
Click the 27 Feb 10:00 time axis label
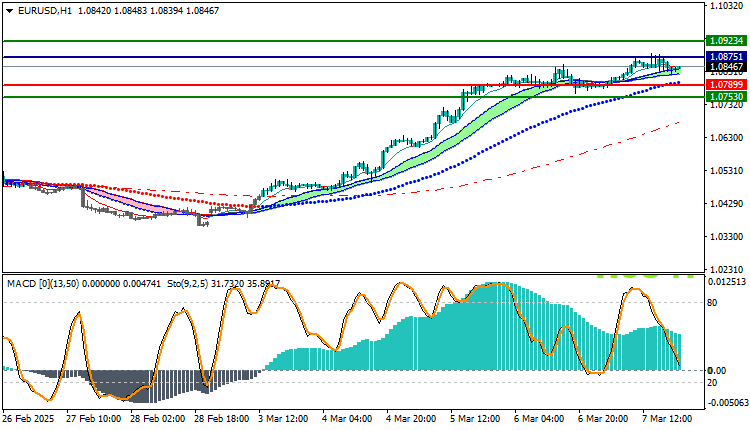pyautogui.click(x=93, y=419)
